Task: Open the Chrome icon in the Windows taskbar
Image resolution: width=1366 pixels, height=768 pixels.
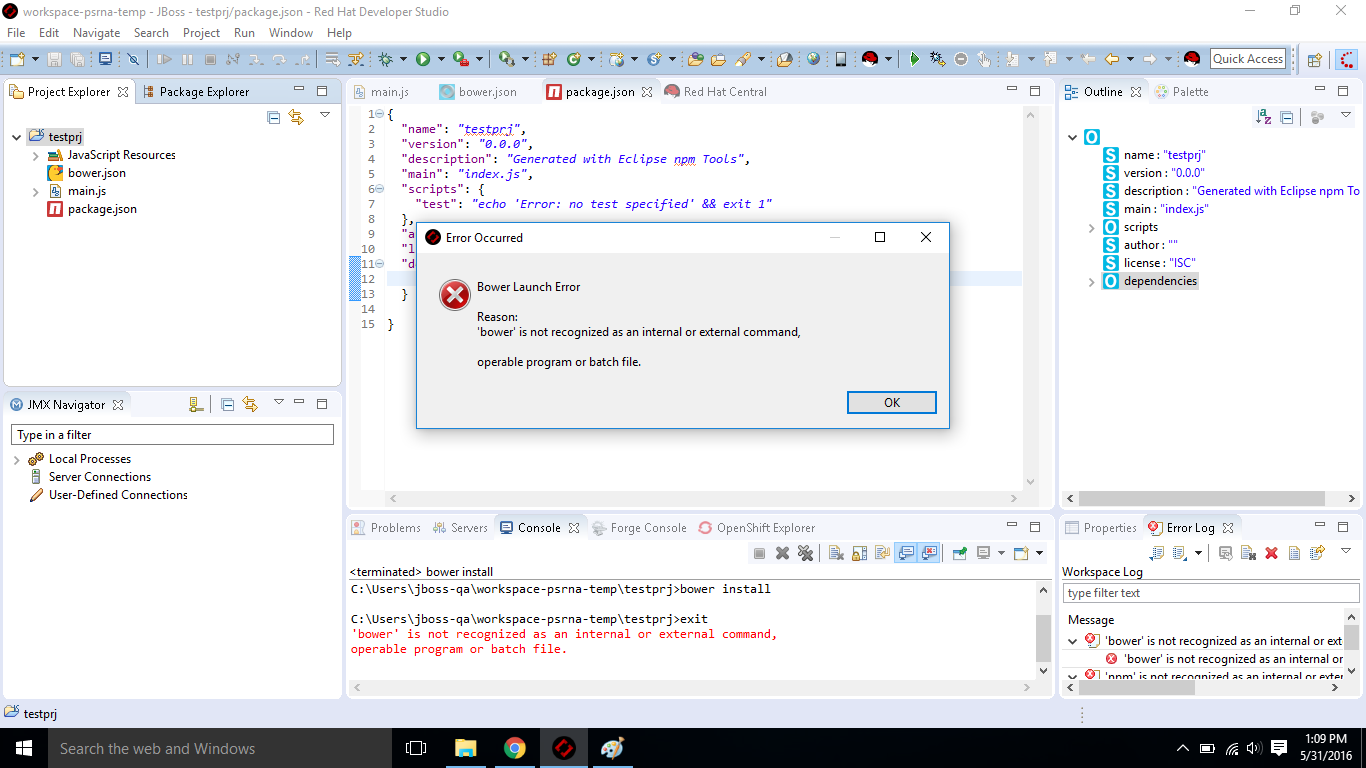Action: tap(515, 748)
